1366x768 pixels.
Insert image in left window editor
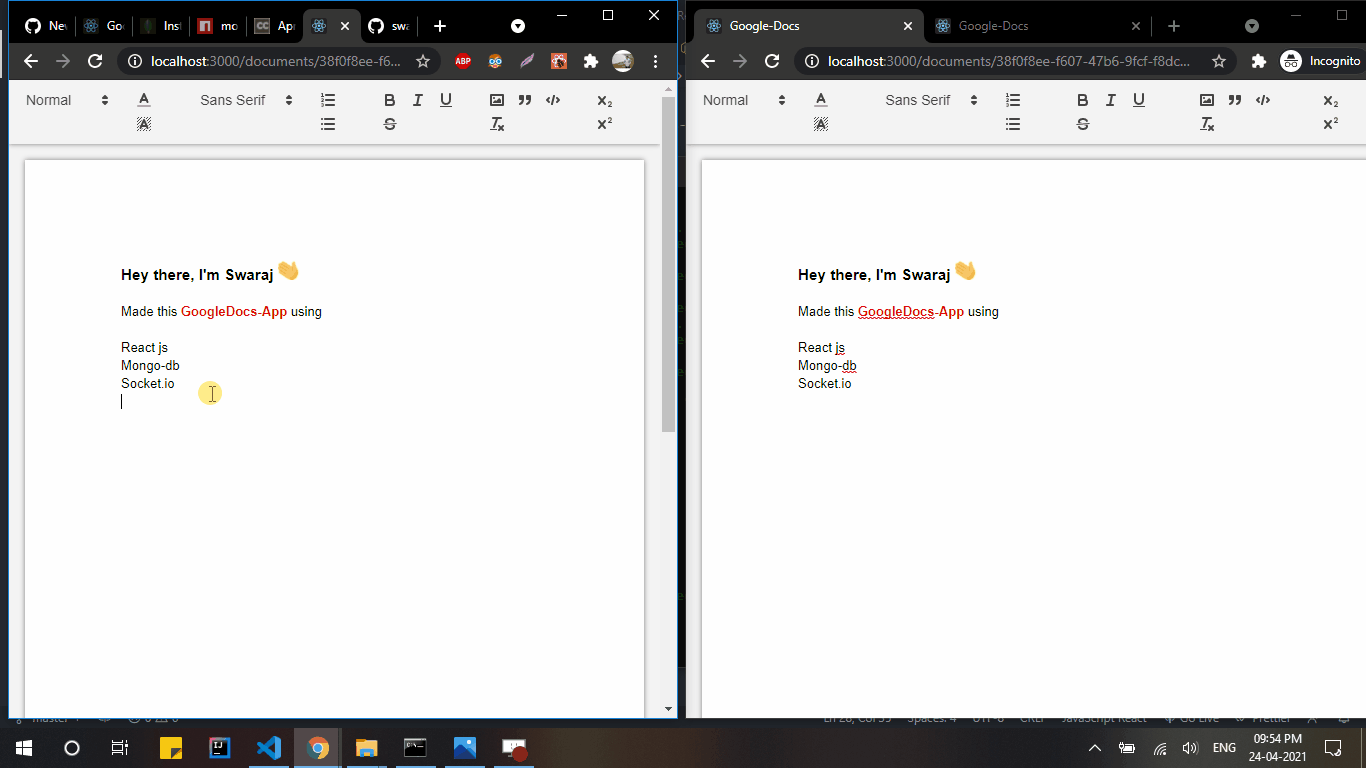pos(497,100)
